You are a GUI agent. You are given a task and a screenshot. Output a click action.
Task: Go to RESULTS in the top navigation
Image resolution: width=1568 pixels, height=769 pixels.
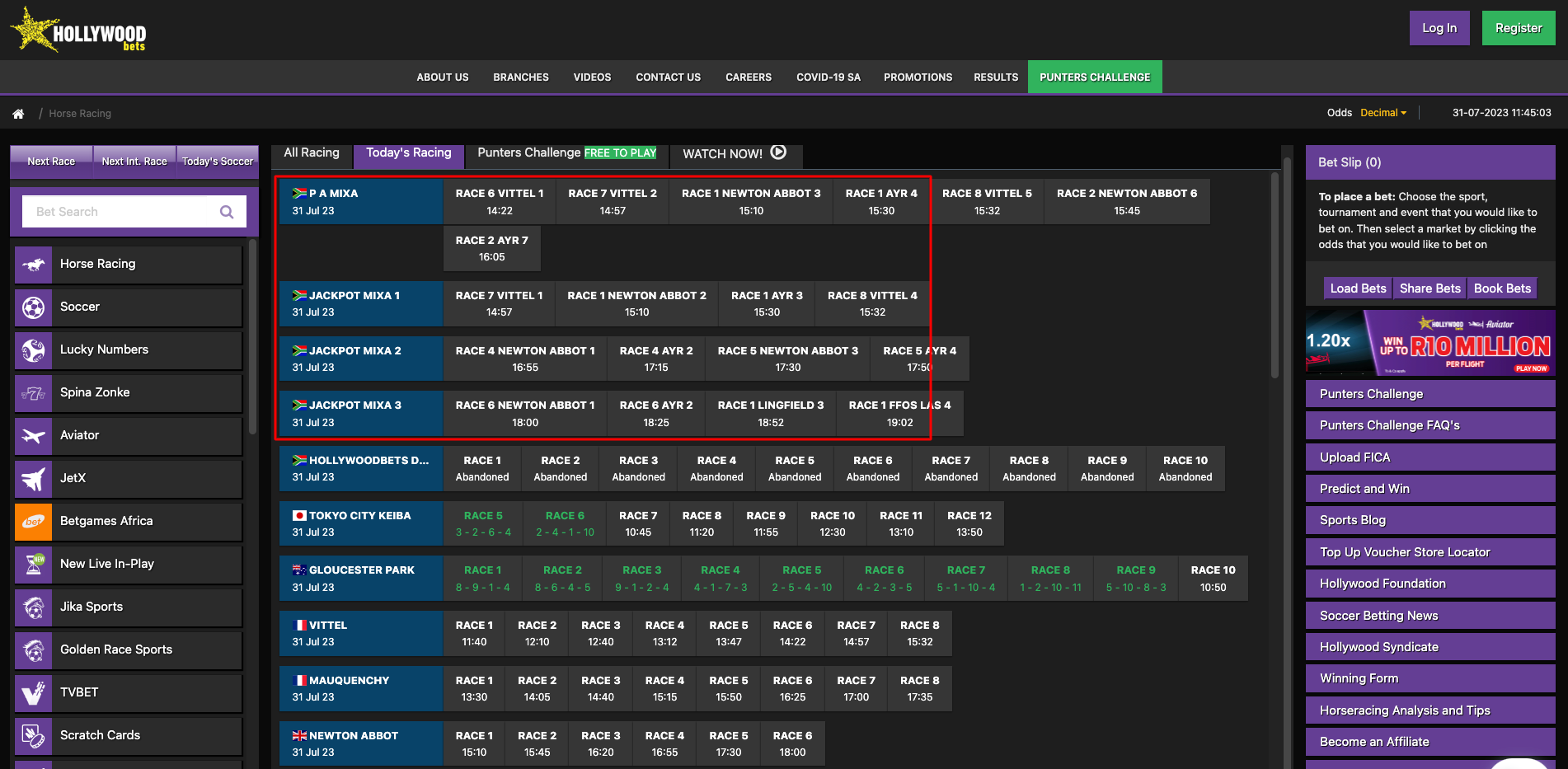point(995,77)
